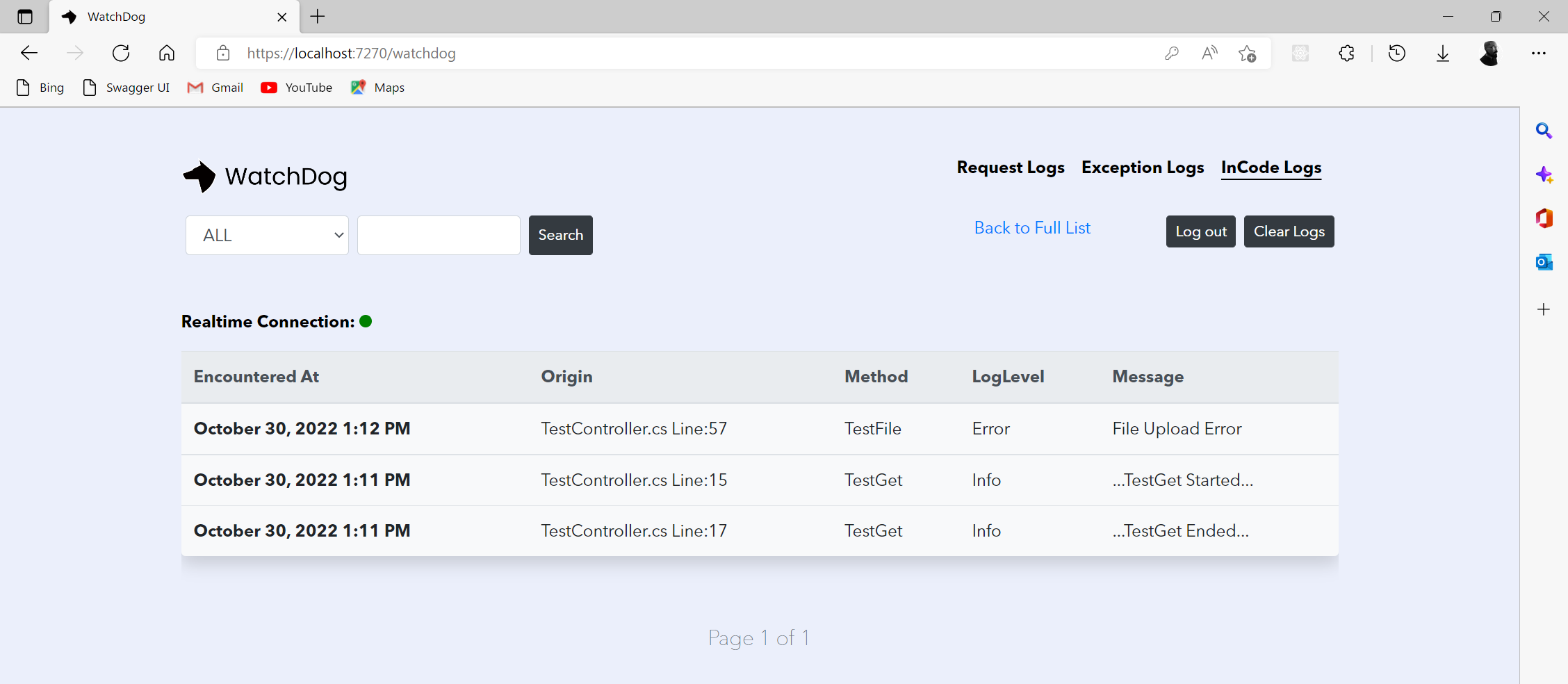Switch to Request Logs tab
Image resolution: width=1568 pixels, height=684 pixels.
pyautogui.click(x=1010, y=168)
